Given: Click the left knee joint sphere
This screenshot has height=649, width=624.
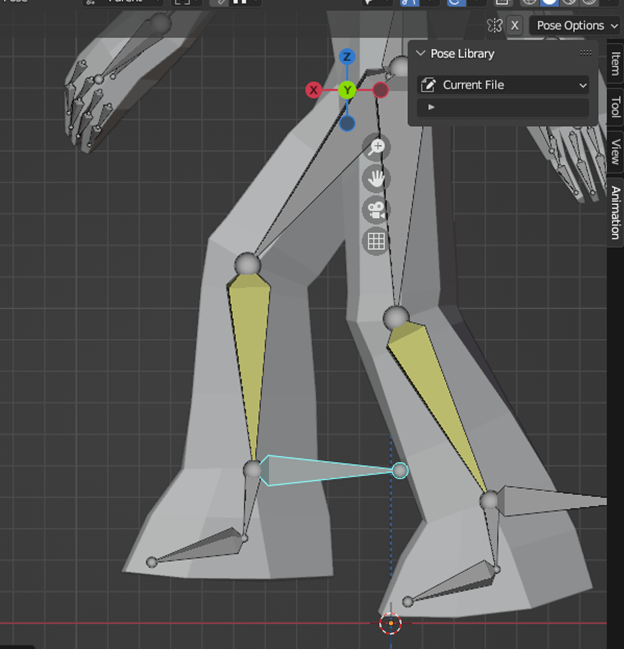Looking at the screenshot, I should pos(247,264).
